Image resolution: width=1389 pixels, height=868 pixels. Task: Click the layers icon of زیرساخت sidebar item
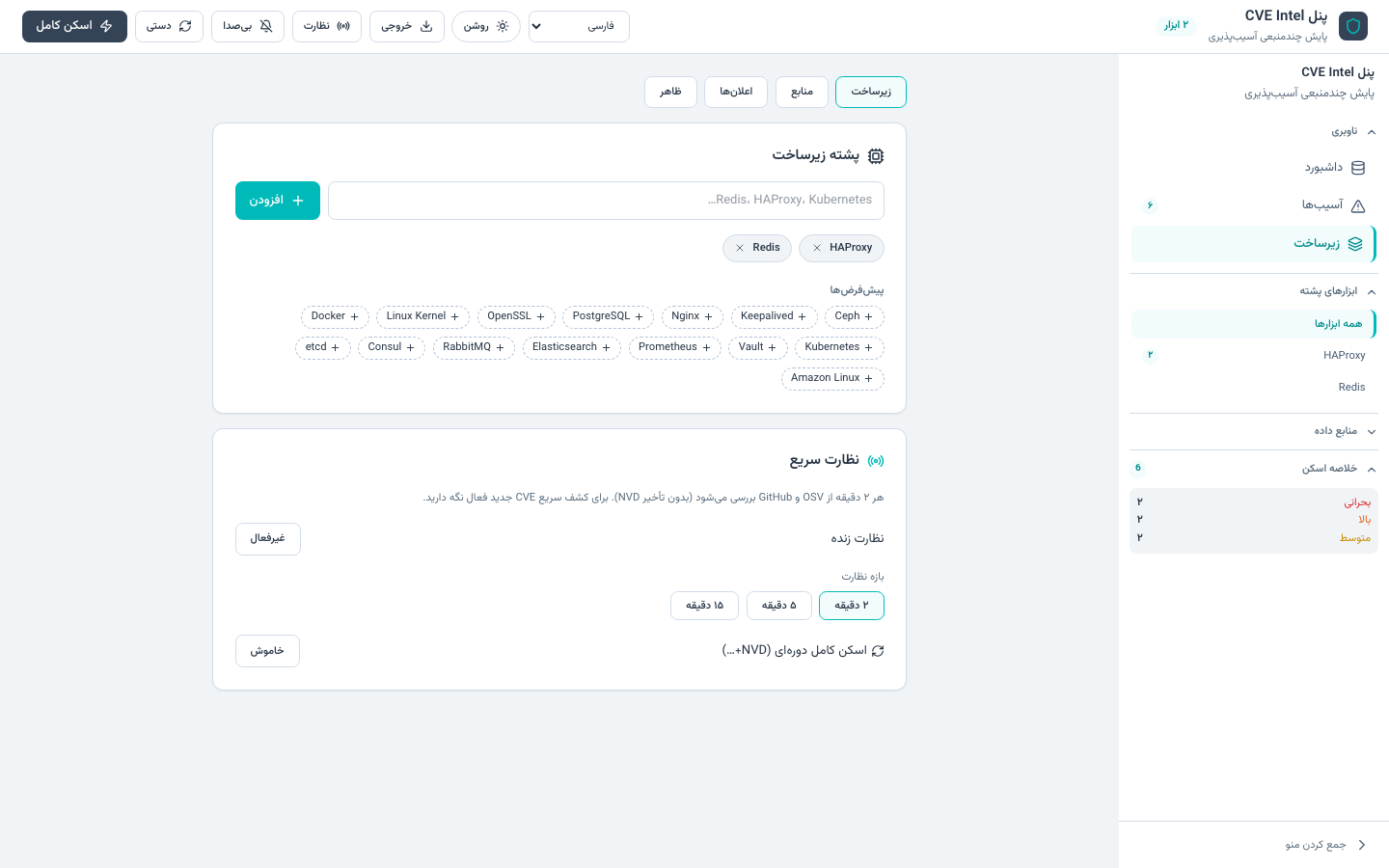(x=1355, y=244)
